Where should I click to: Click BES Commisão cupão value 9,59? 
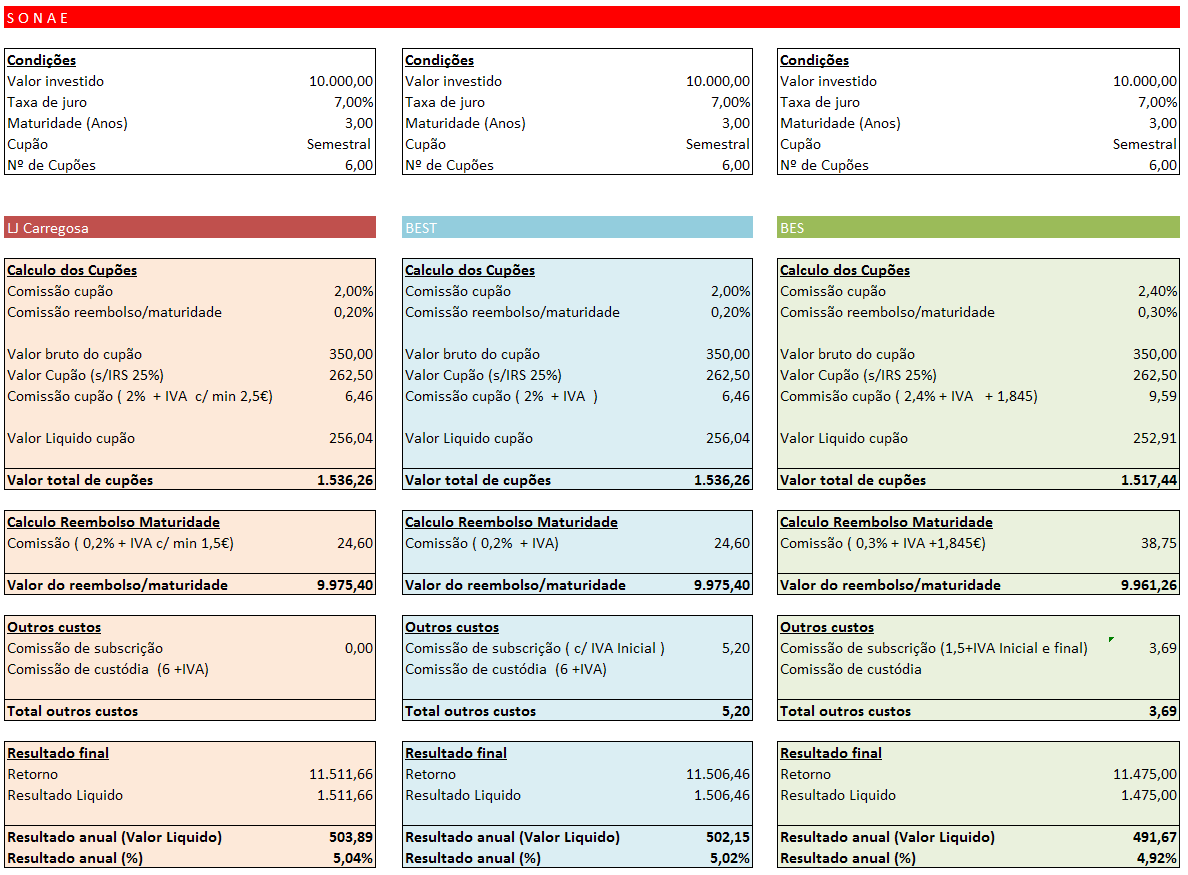pos(1163,396)
